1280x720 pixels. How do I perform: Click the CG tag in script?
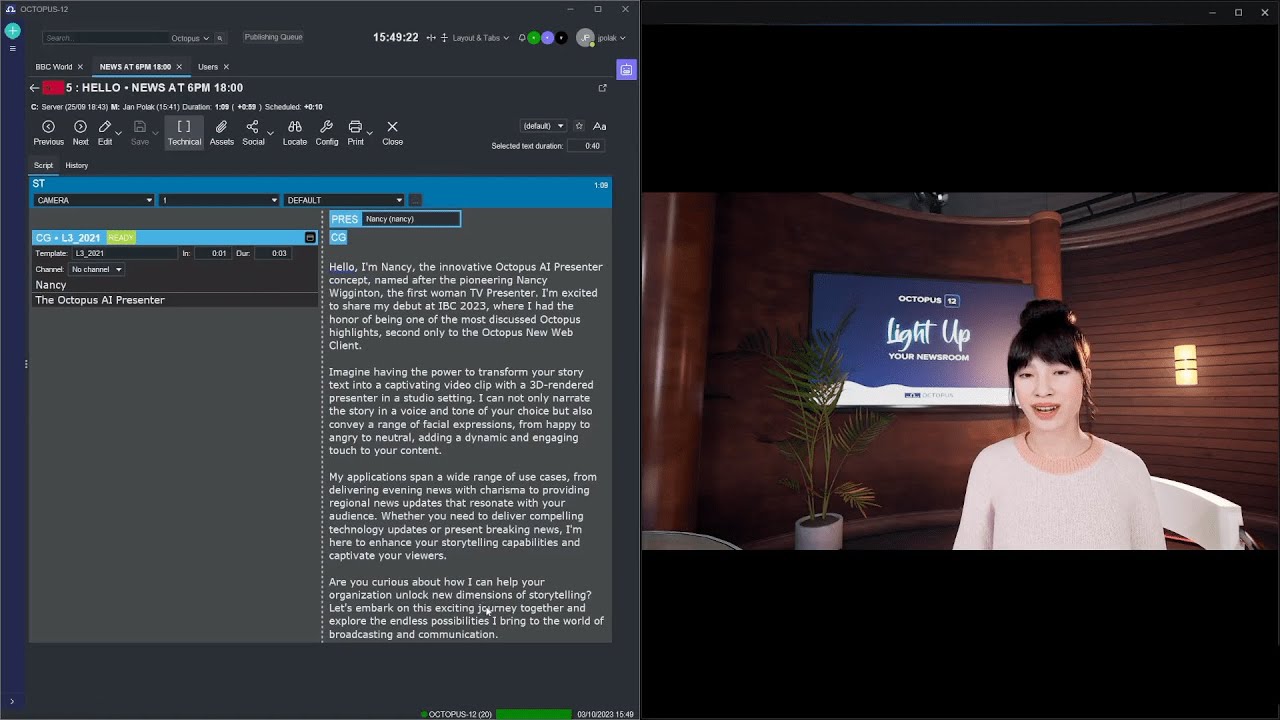pos(338,238)
